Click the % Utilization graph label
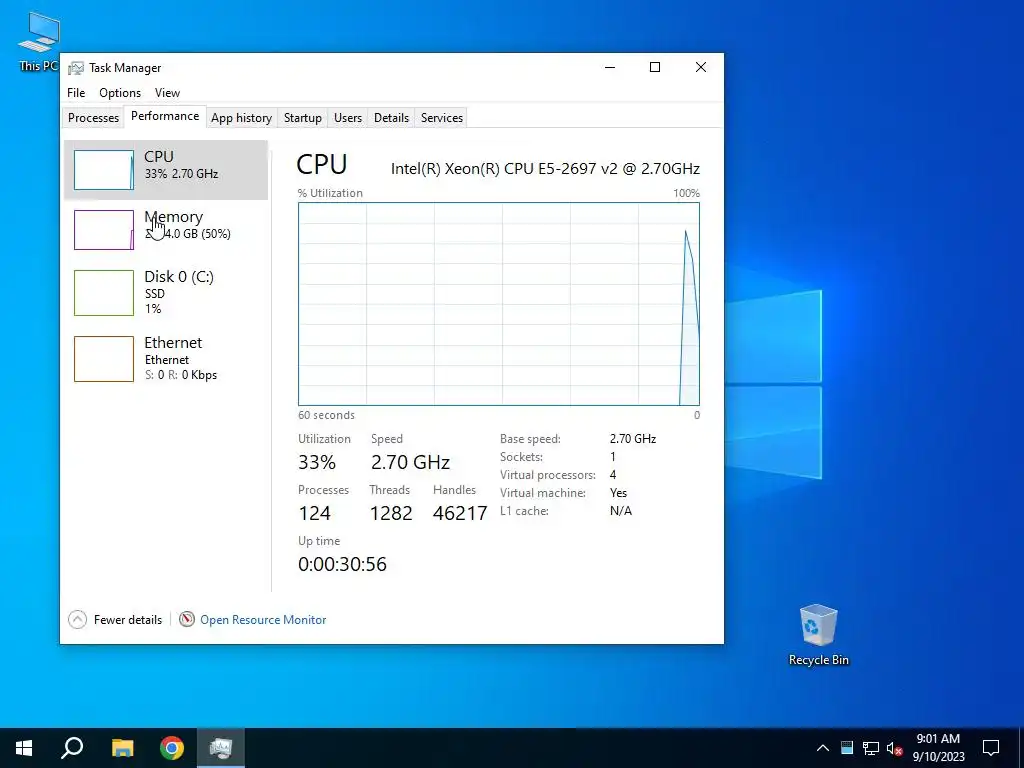Screen dimensions: 1024x768 tap(330, 193)
